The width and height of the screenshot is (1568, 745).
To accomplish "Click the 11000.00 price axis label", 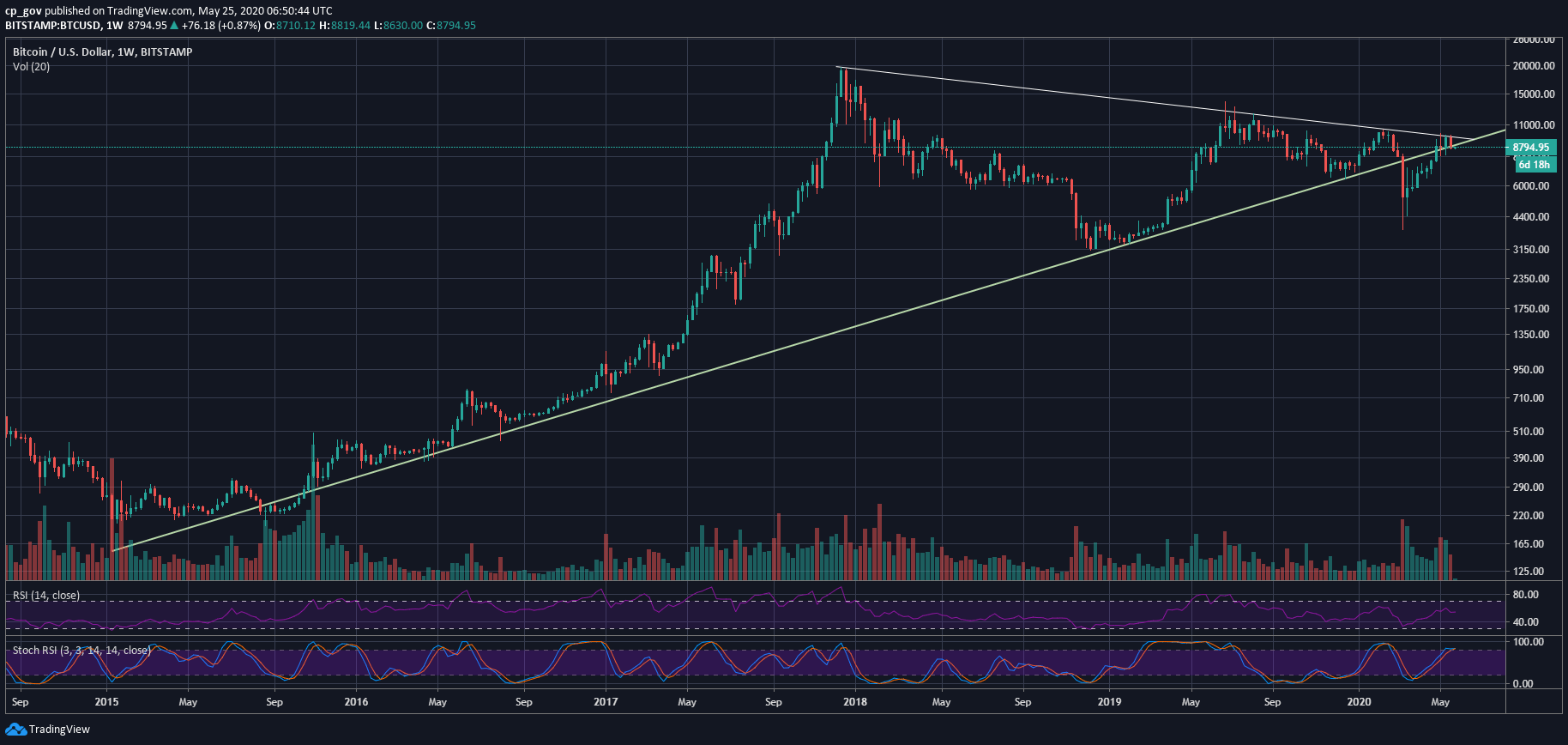I will [1534, 125].
